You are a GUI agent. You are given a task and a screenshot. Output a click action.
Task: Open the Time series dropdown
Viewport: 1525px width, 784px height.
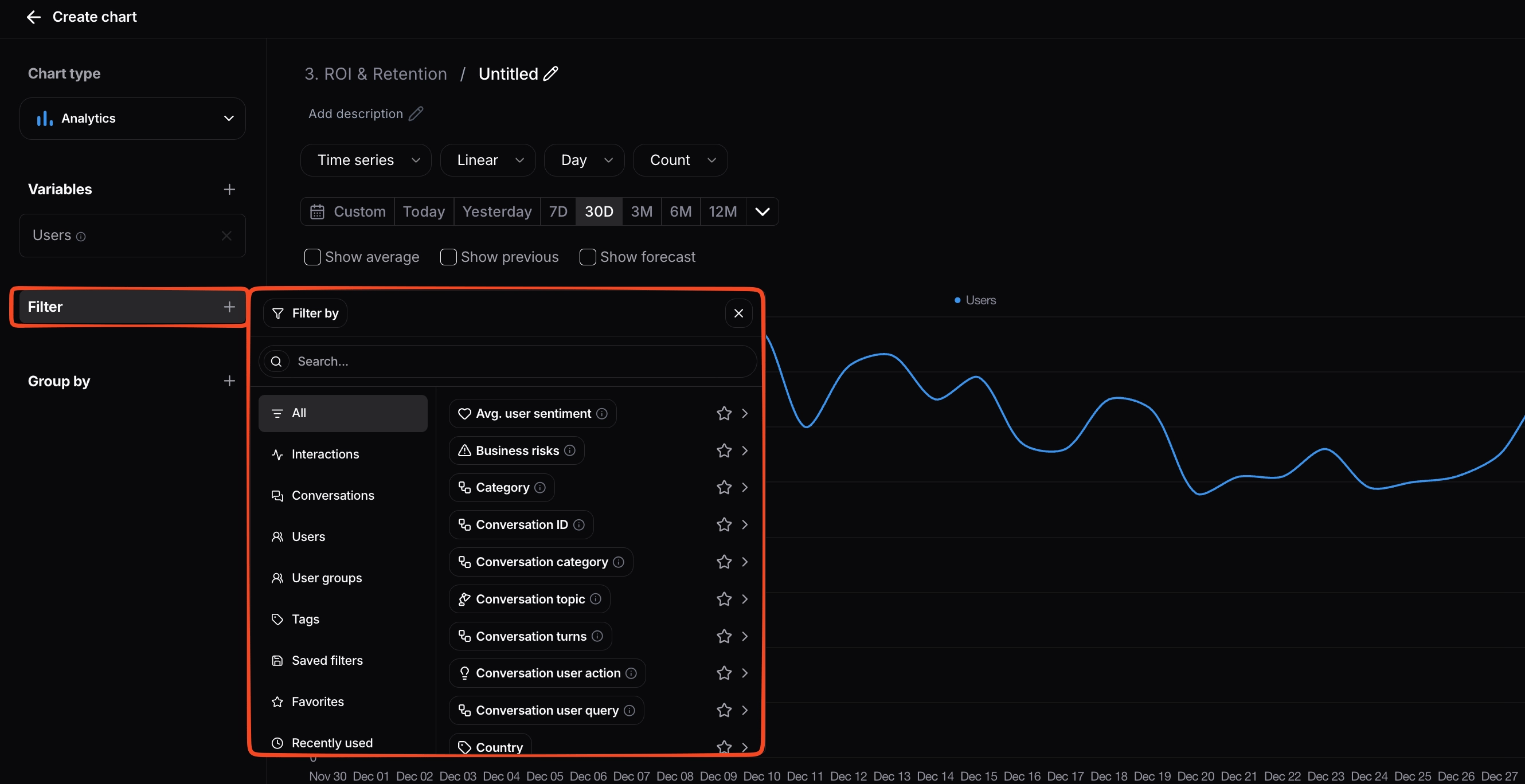click(366, 160)
